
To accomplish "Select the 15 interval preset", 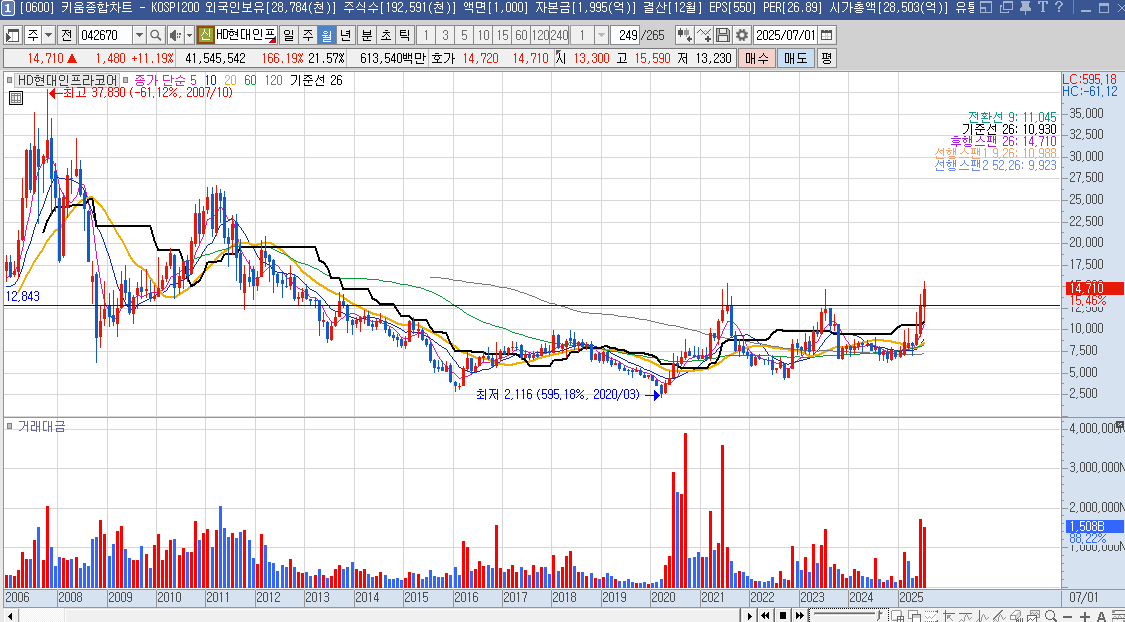I will click(x=502, y=35).
